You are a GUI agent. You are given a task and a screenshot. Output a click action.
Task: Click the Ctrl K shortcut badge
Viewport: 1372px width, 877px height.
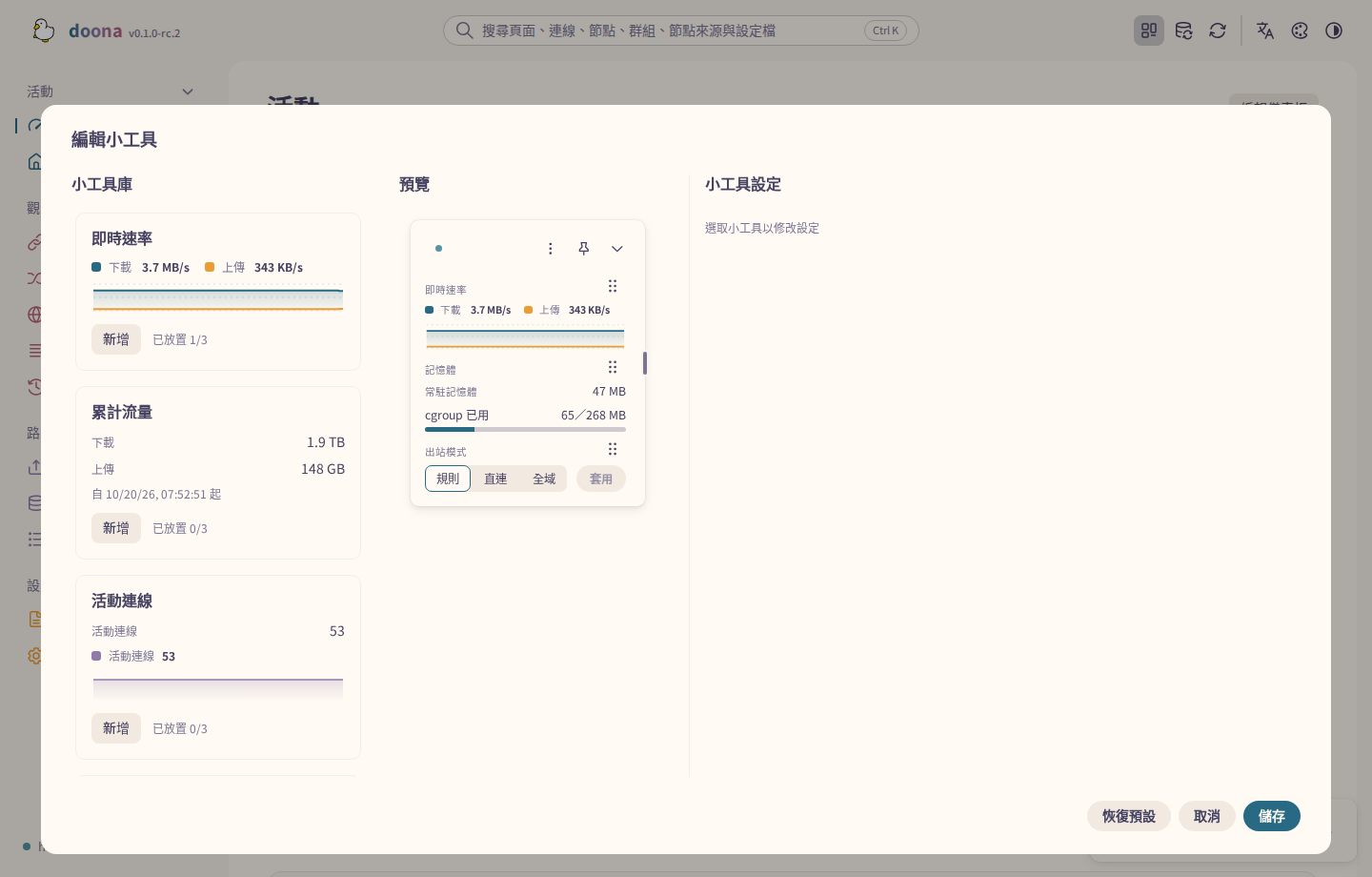886,31
